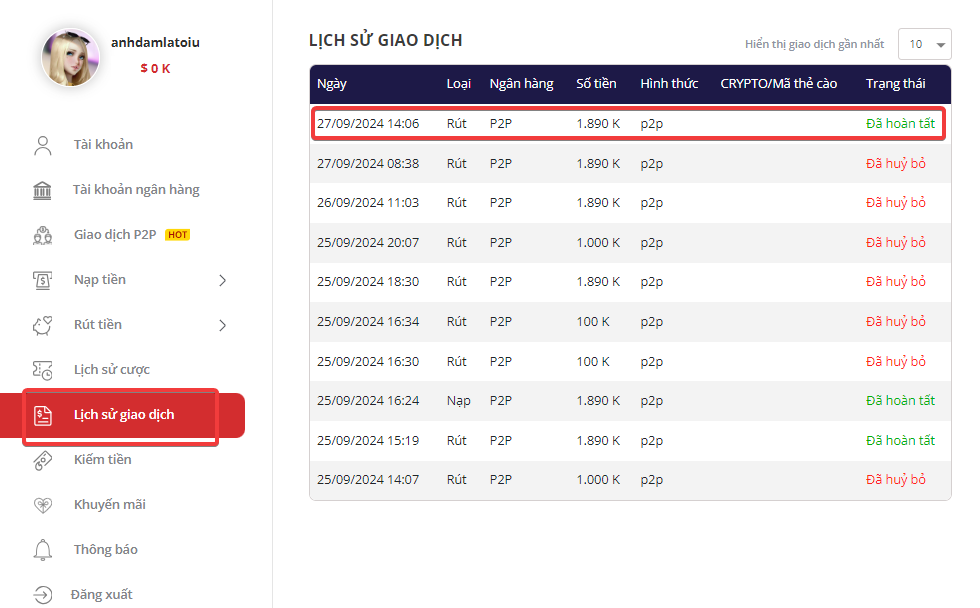Select date 25/09/2024 18:30
The width and height of the screenshot is (980, 608).
click(x=368, y=282)
